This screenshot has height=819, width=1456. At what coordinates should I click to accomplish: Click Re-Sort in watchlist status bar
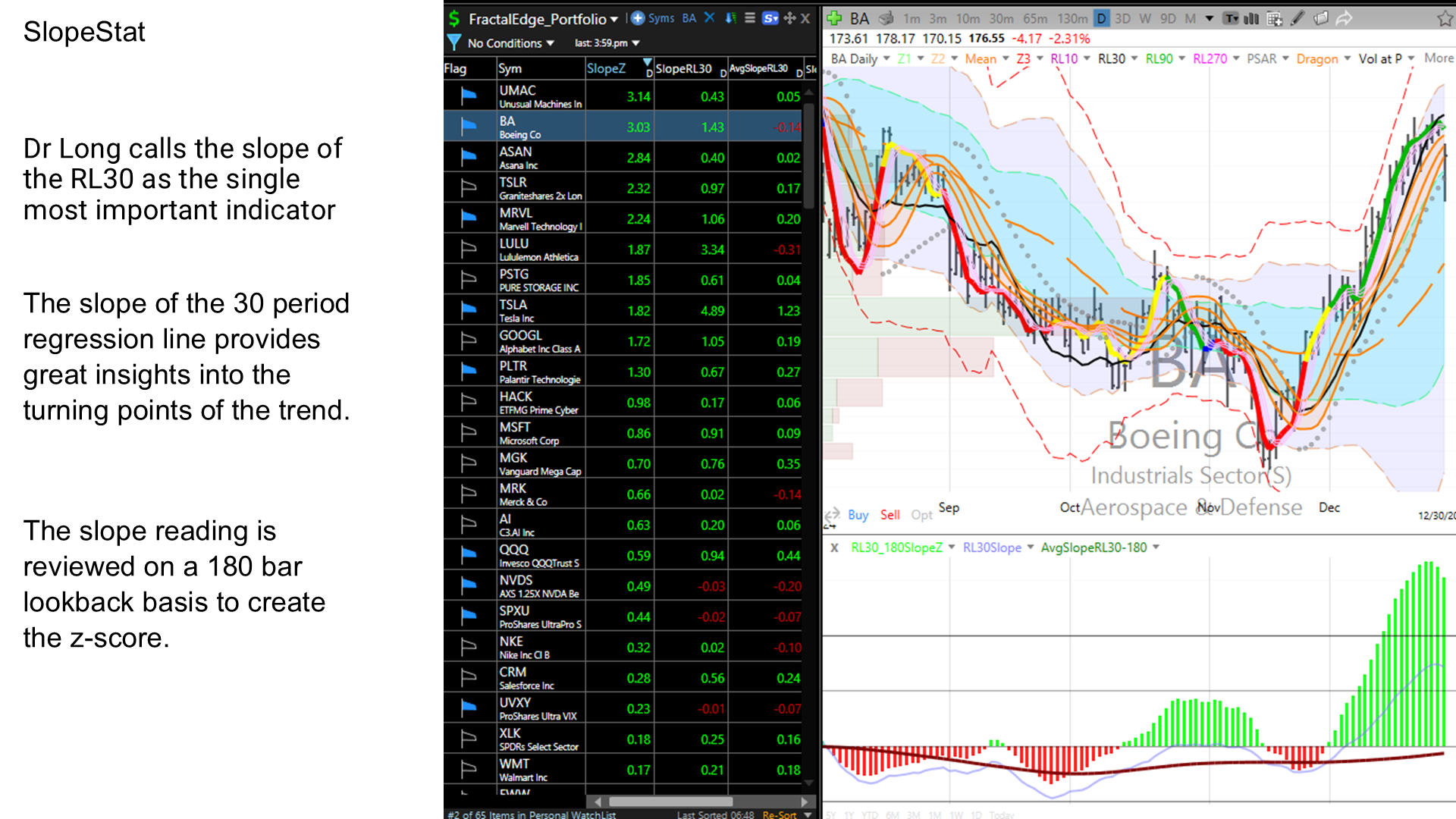coord(780,814)
